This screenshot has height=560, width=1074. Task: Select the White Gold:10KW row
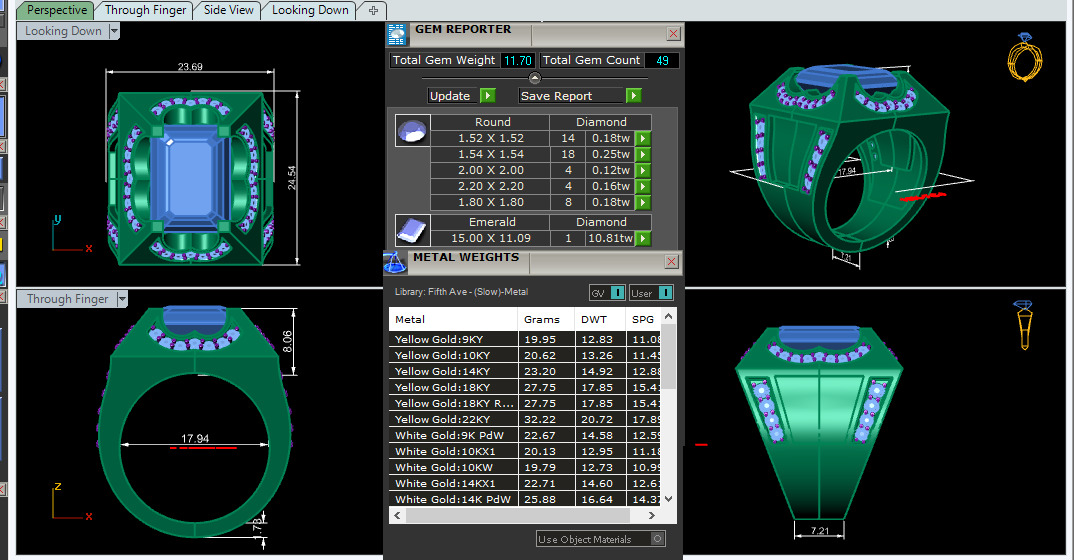(525, 468)
